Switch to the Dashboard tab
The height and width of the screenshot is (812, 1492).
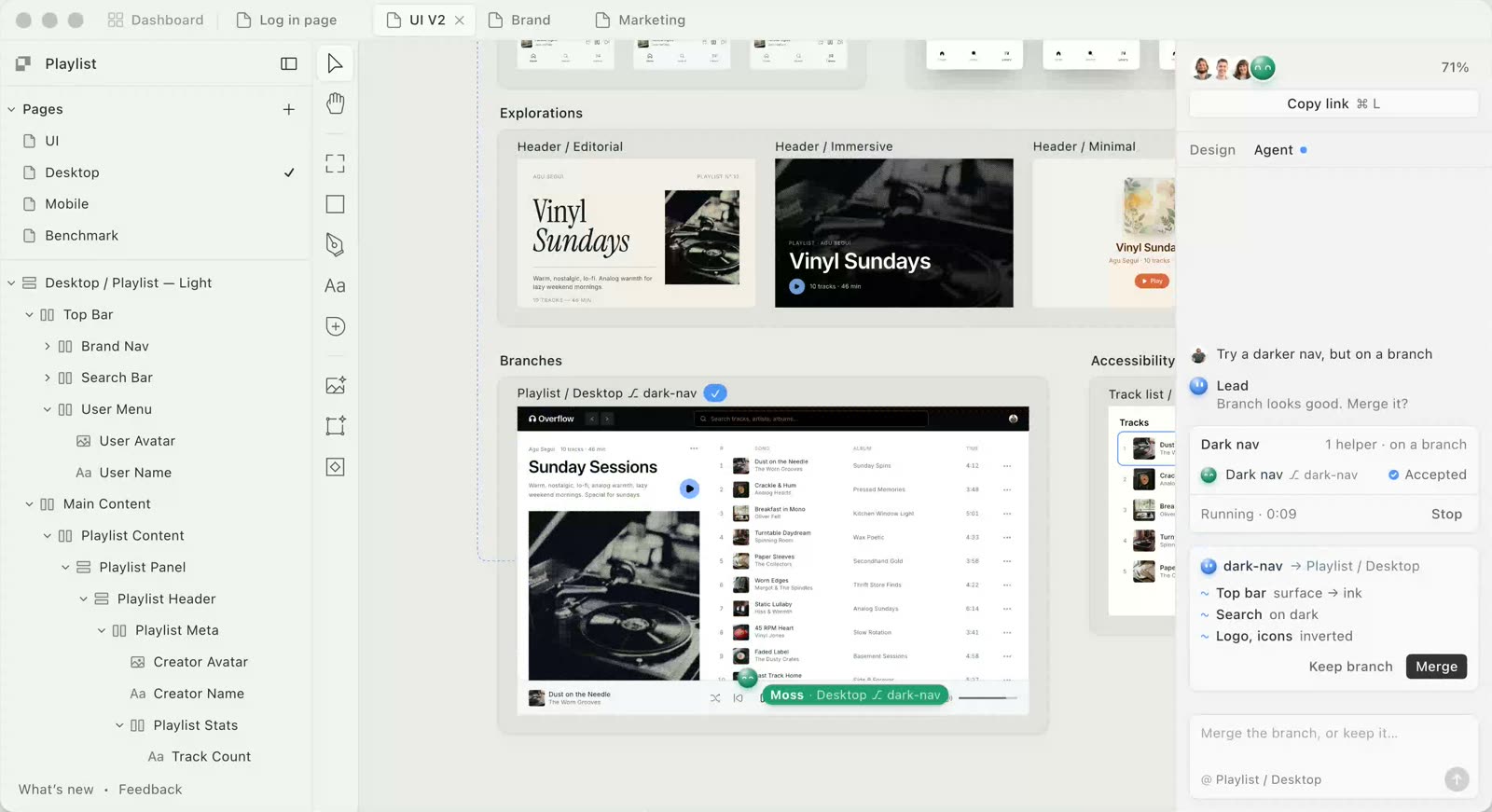(156, 21)
